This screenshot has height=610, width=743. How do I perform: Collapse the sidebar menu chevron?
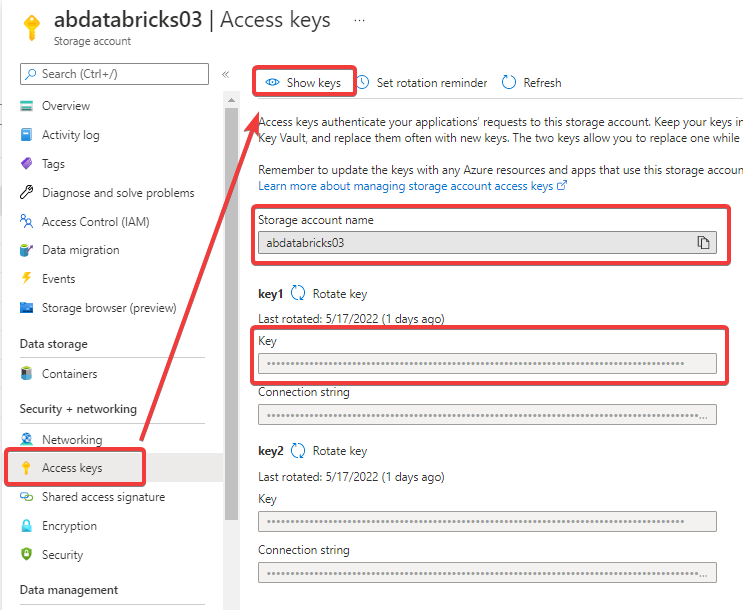point(226,74)
